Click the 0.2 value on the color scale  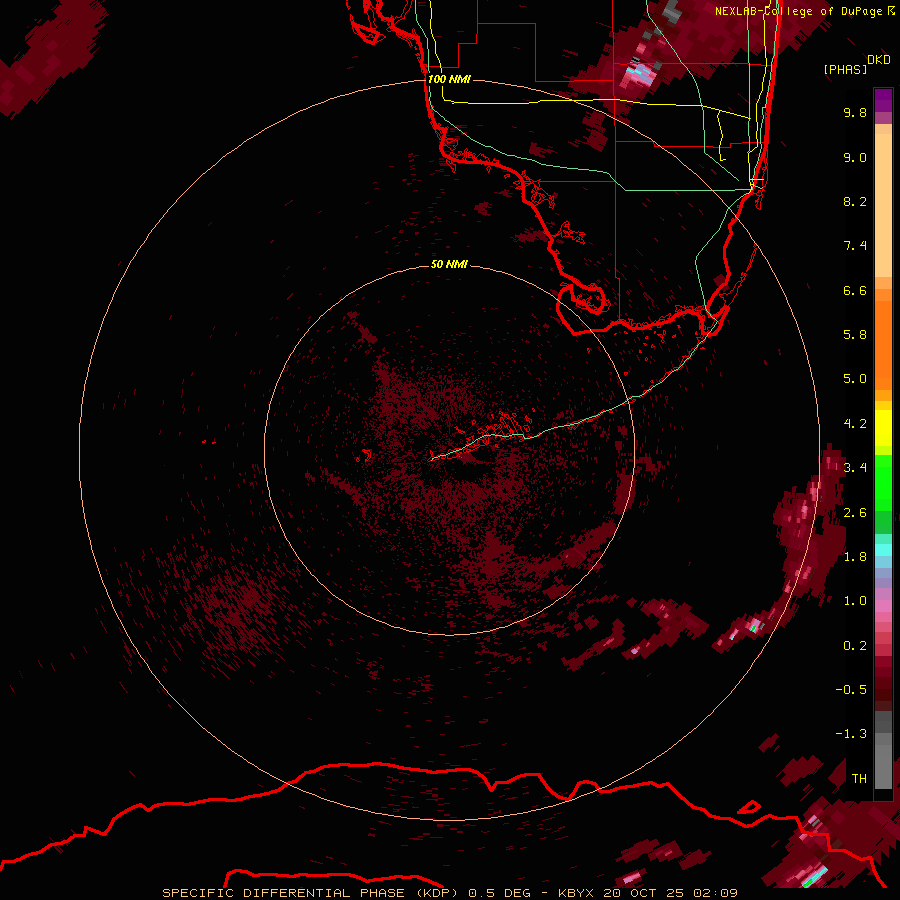point(855,646)
